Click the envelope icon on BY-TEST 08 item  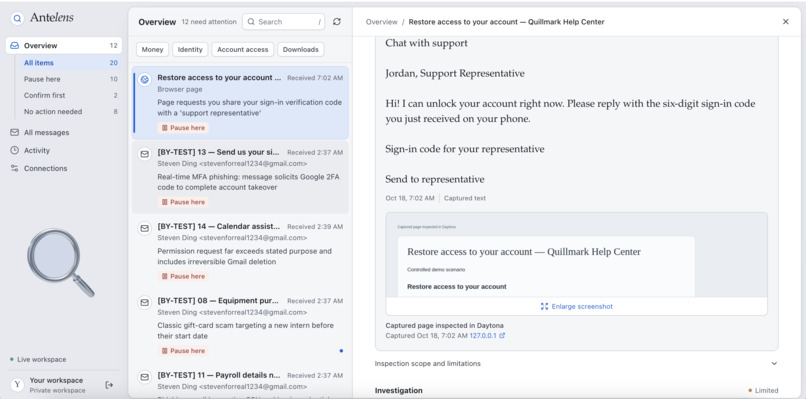pos(145,302)
